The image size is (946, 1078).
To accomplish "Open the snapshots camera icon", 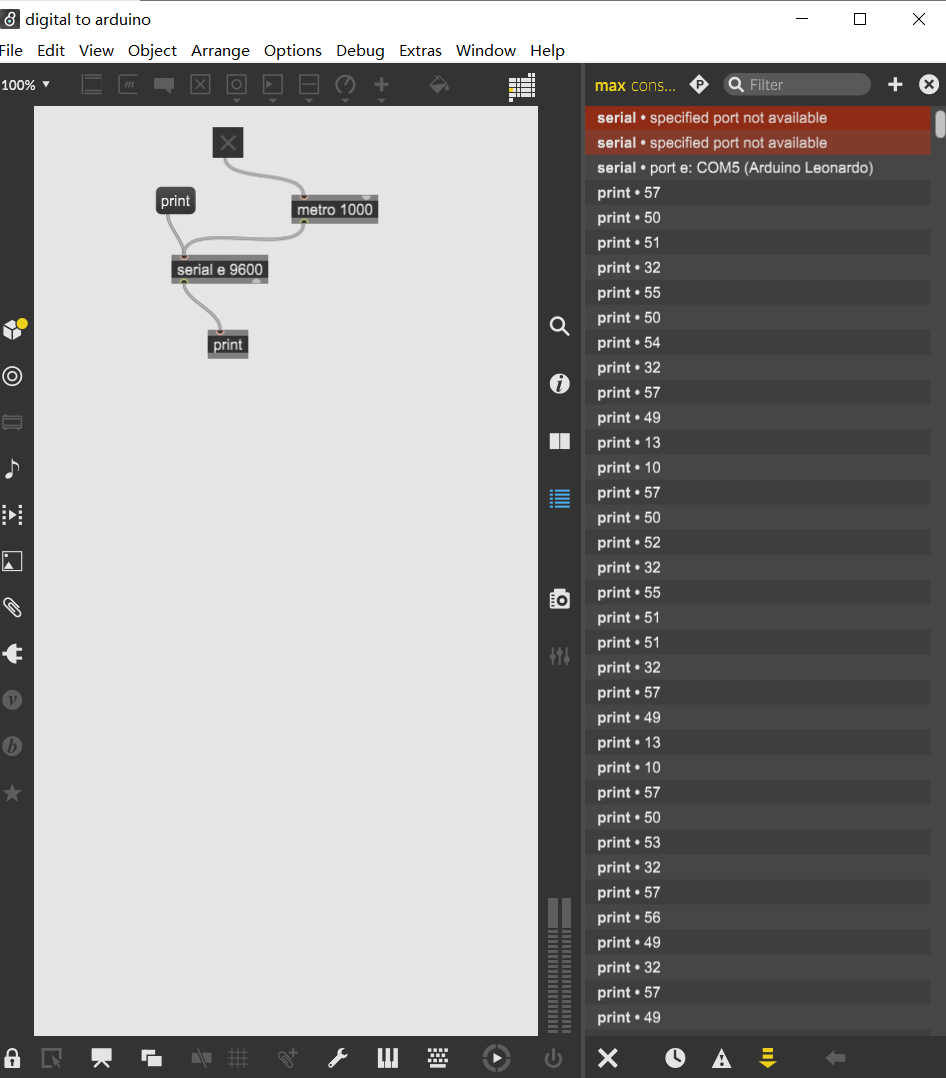I will pos(560,599).
